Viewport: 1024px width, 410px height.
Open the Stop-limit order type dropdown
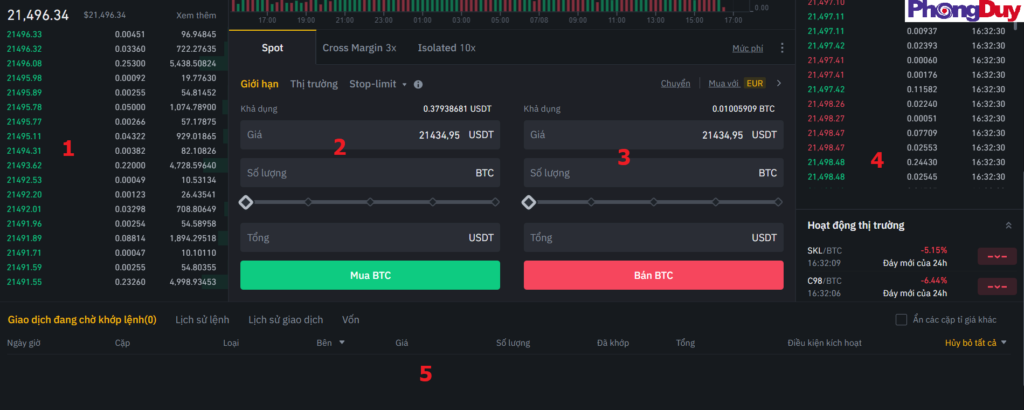pyautogui.click(x=377, y=85)
